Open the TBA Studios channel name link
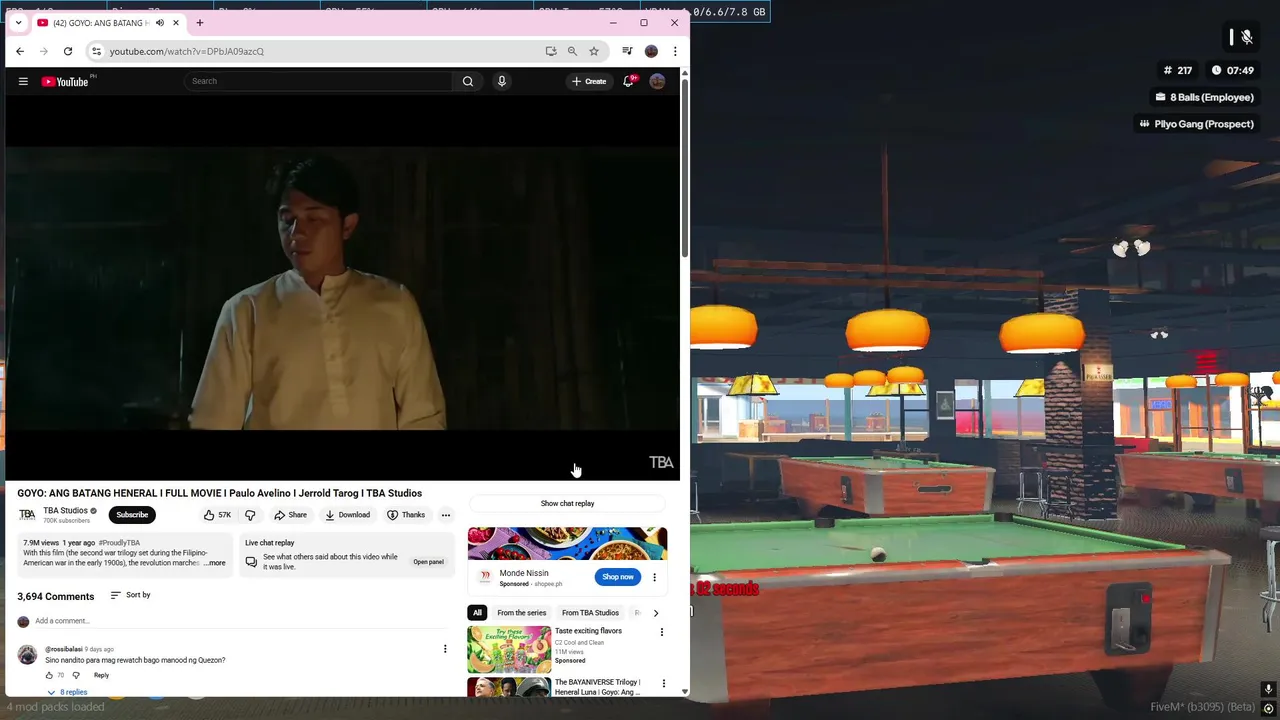This screenshot has height=720, width=1280. click(65, 511)
